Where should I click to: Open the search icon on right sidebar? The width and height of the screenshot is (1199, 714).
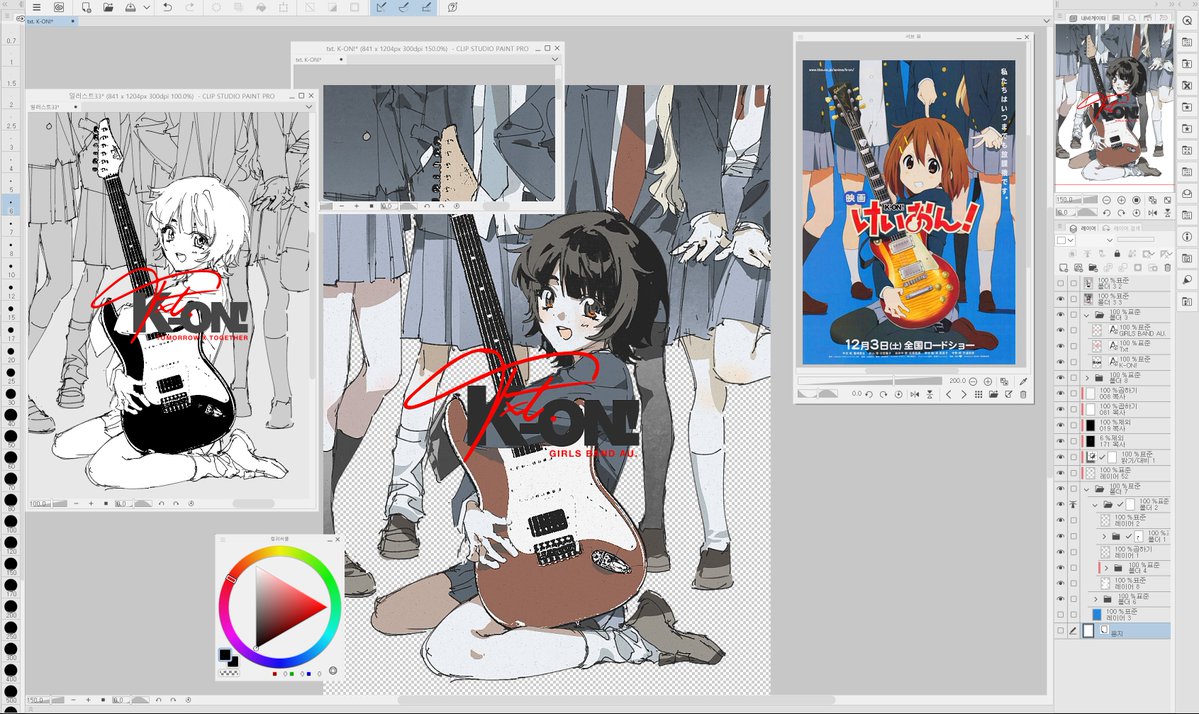pyautogui.click(x=1188, y=21)
